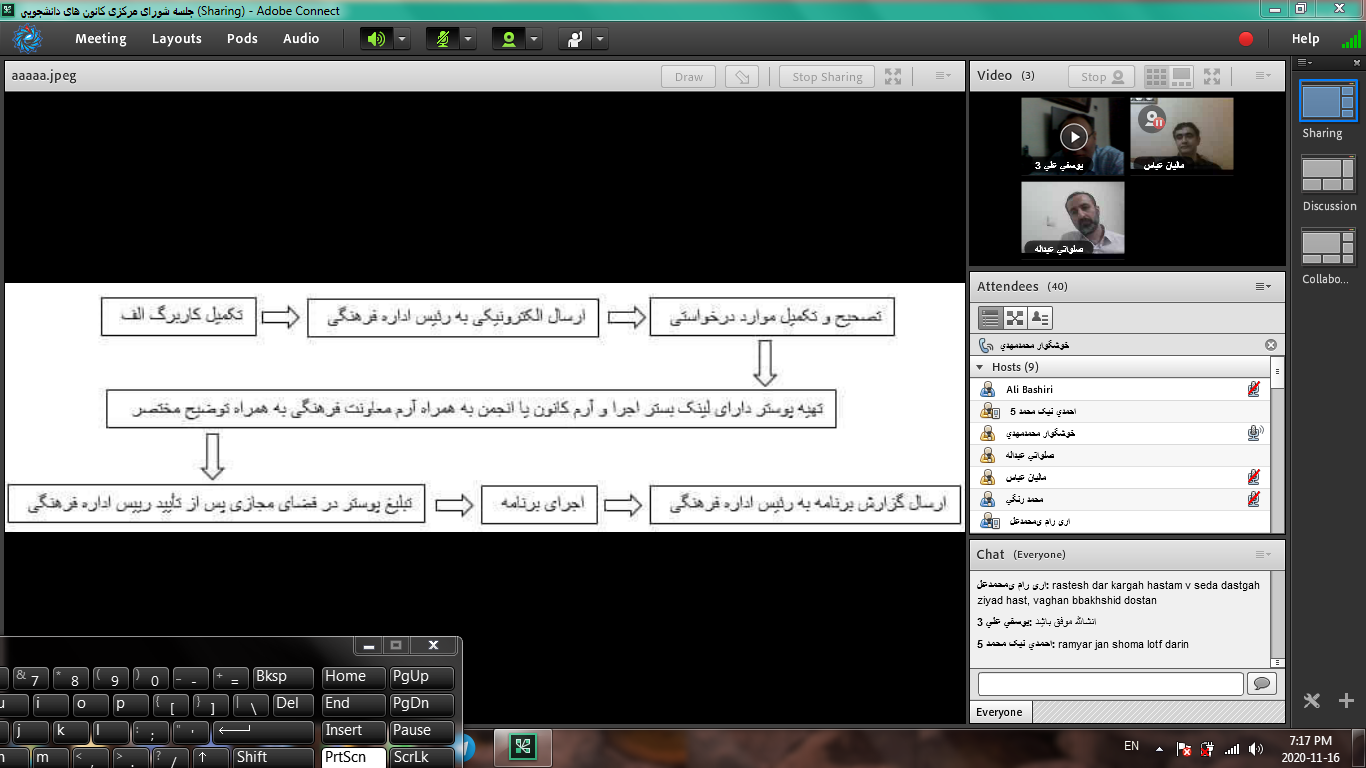
Task: Toggle the microphone in the top toolbar
Action: pos(442,39)
